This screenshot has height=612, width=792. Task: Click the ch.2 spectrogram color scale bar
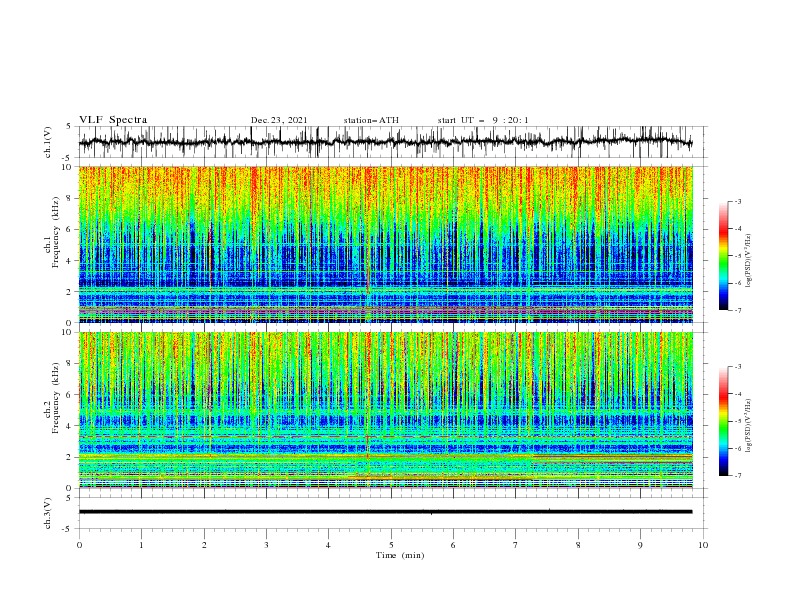[723, 421]
